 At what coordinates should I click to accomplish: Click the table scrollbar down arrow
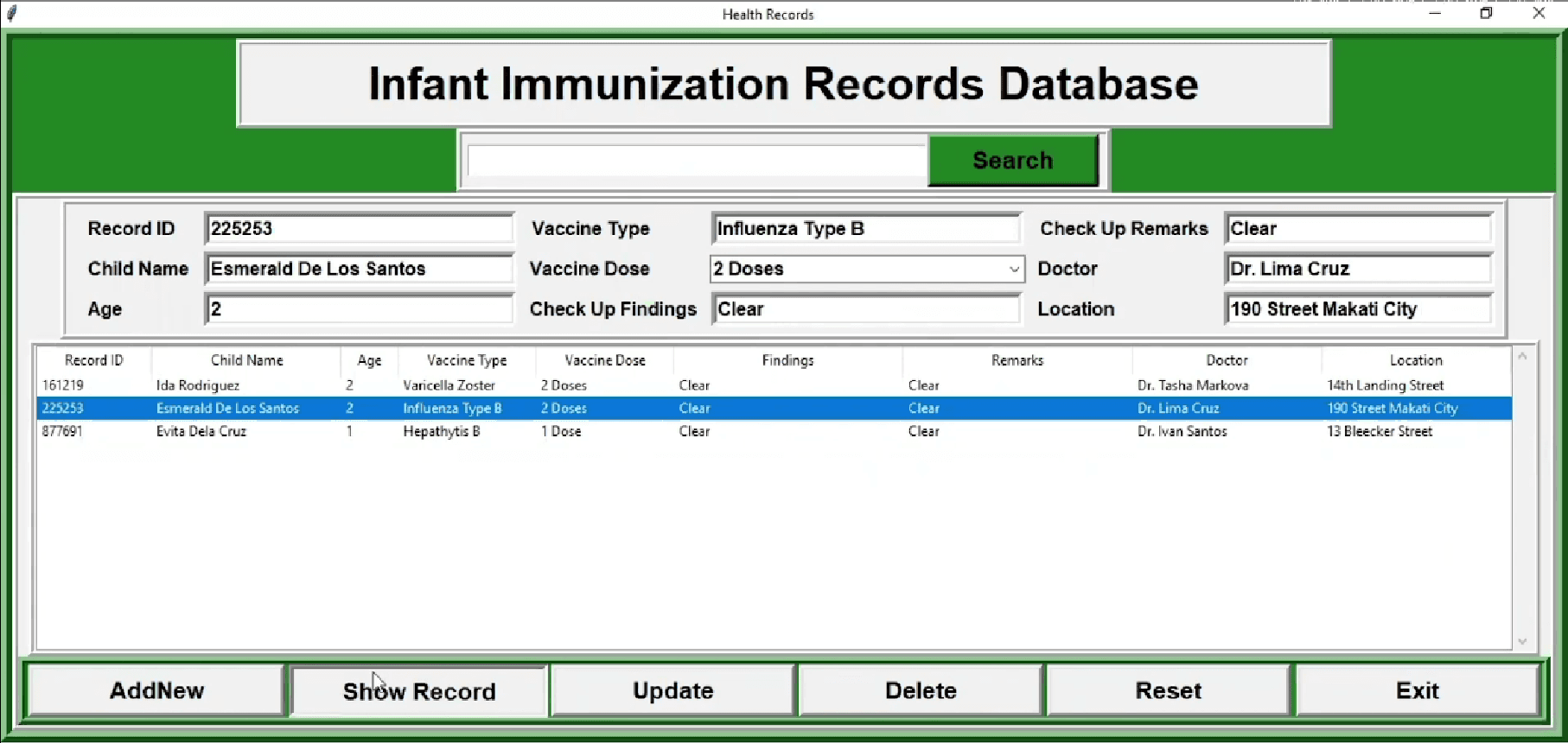[1522, 641]
